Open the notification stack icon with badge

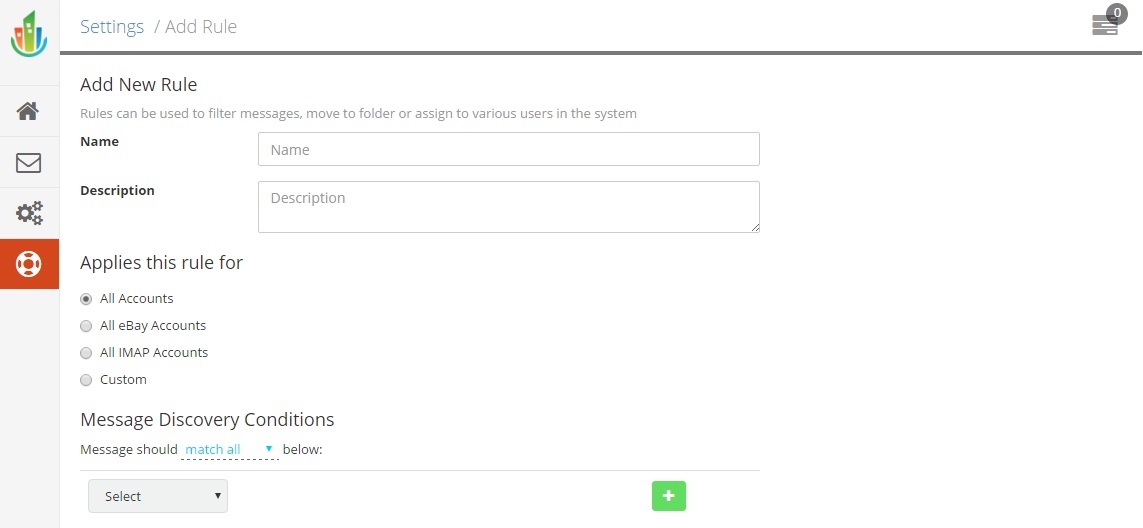(x=1104, y=27)
